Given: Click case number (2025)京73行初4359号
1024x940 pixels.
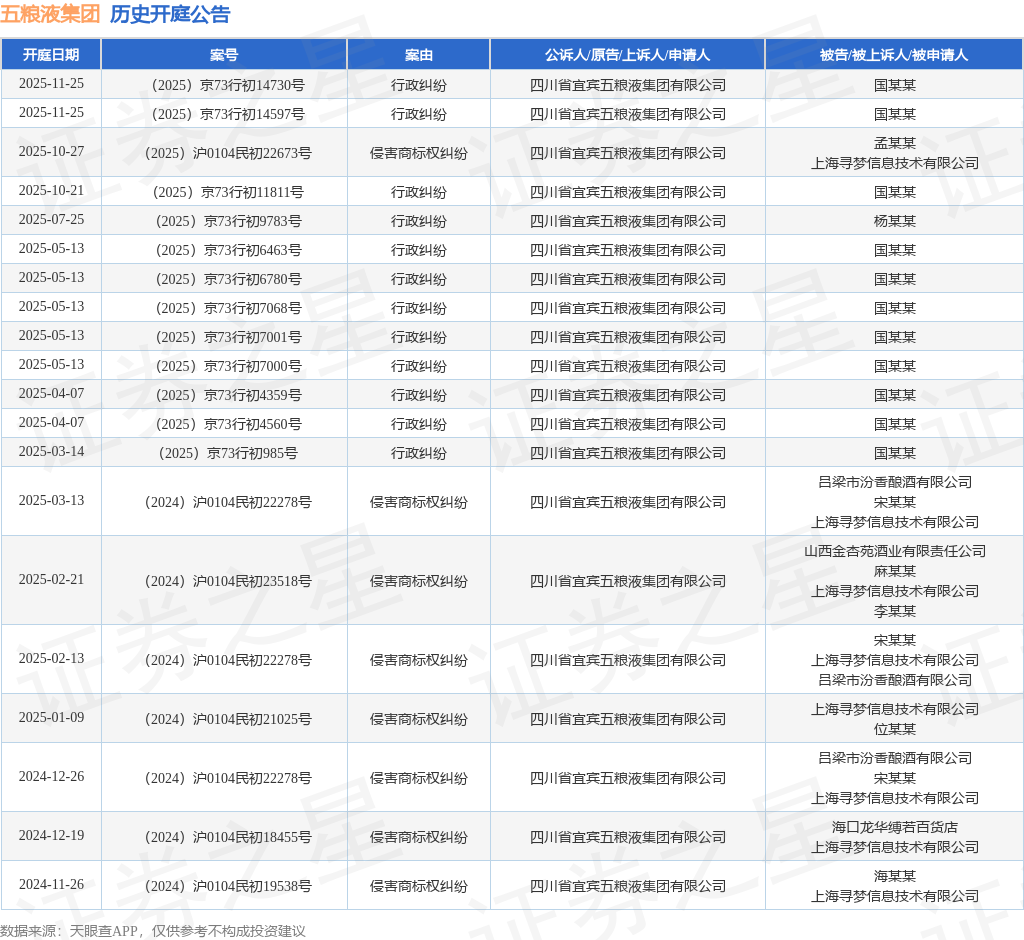Looking at the screenshot, I should [224, 395].
